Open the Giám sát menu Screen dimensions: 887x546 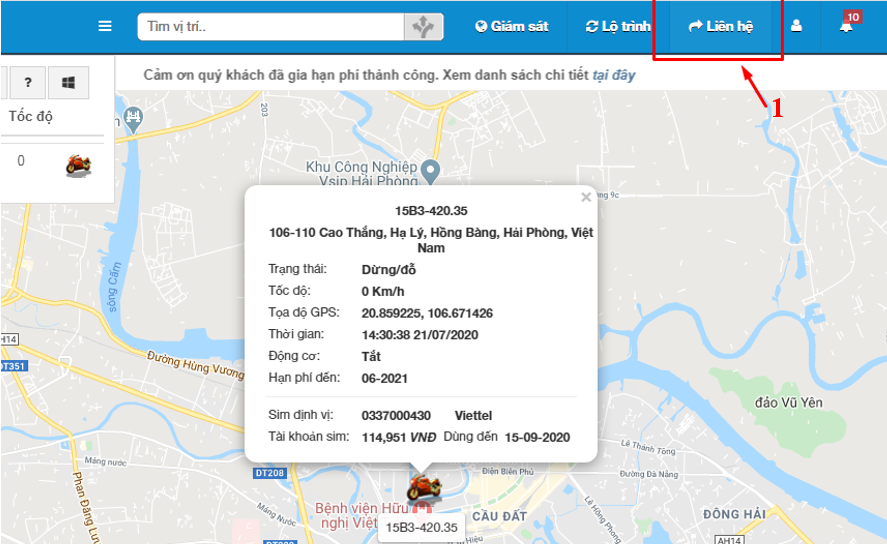pyautogui.click(x=512, y=27)
